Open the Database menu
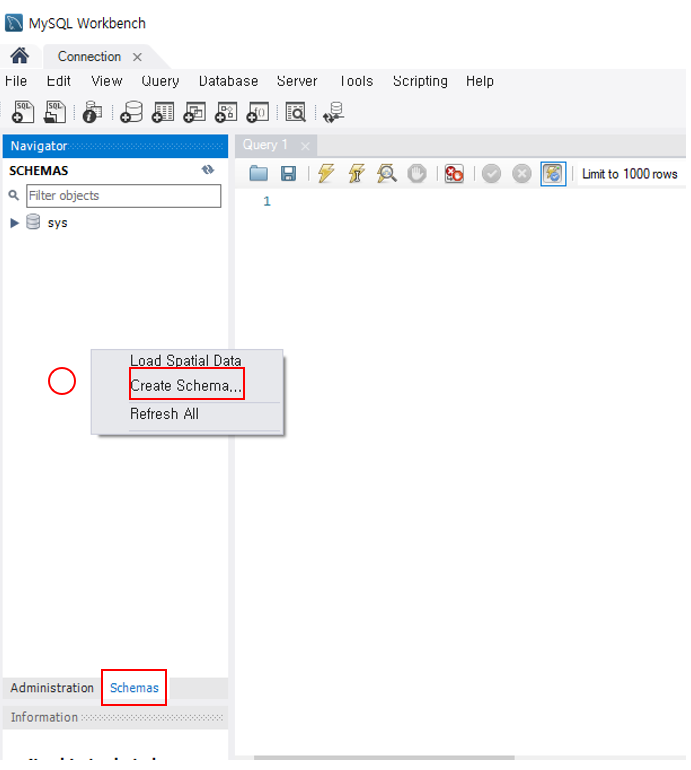This screenshot has width=691, height=770. tap(228, 81)
